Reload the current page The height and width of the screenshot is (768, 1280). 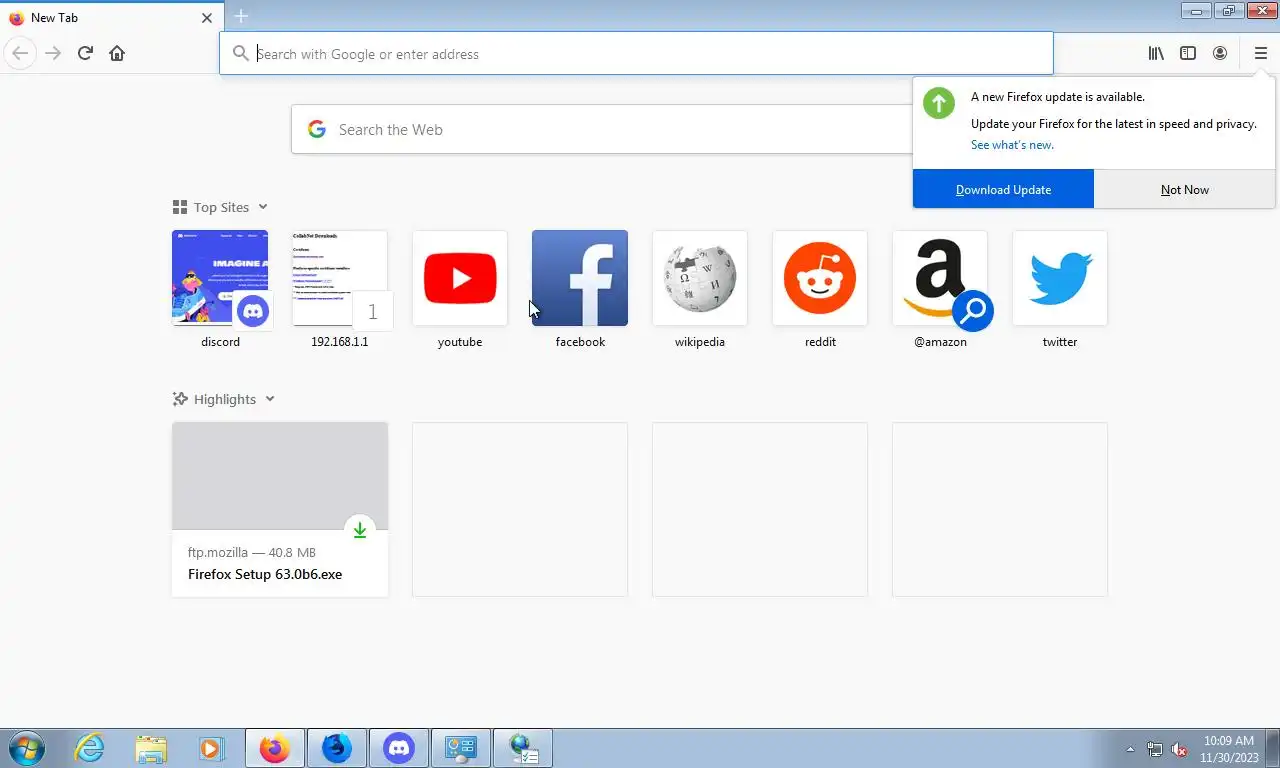click(85, 53)
